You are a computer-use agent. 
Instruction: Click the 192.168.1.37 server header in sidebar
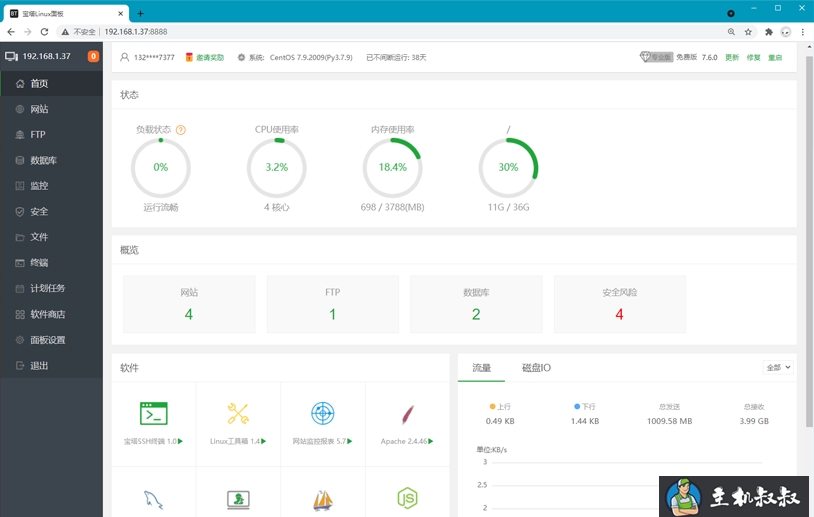51,56
